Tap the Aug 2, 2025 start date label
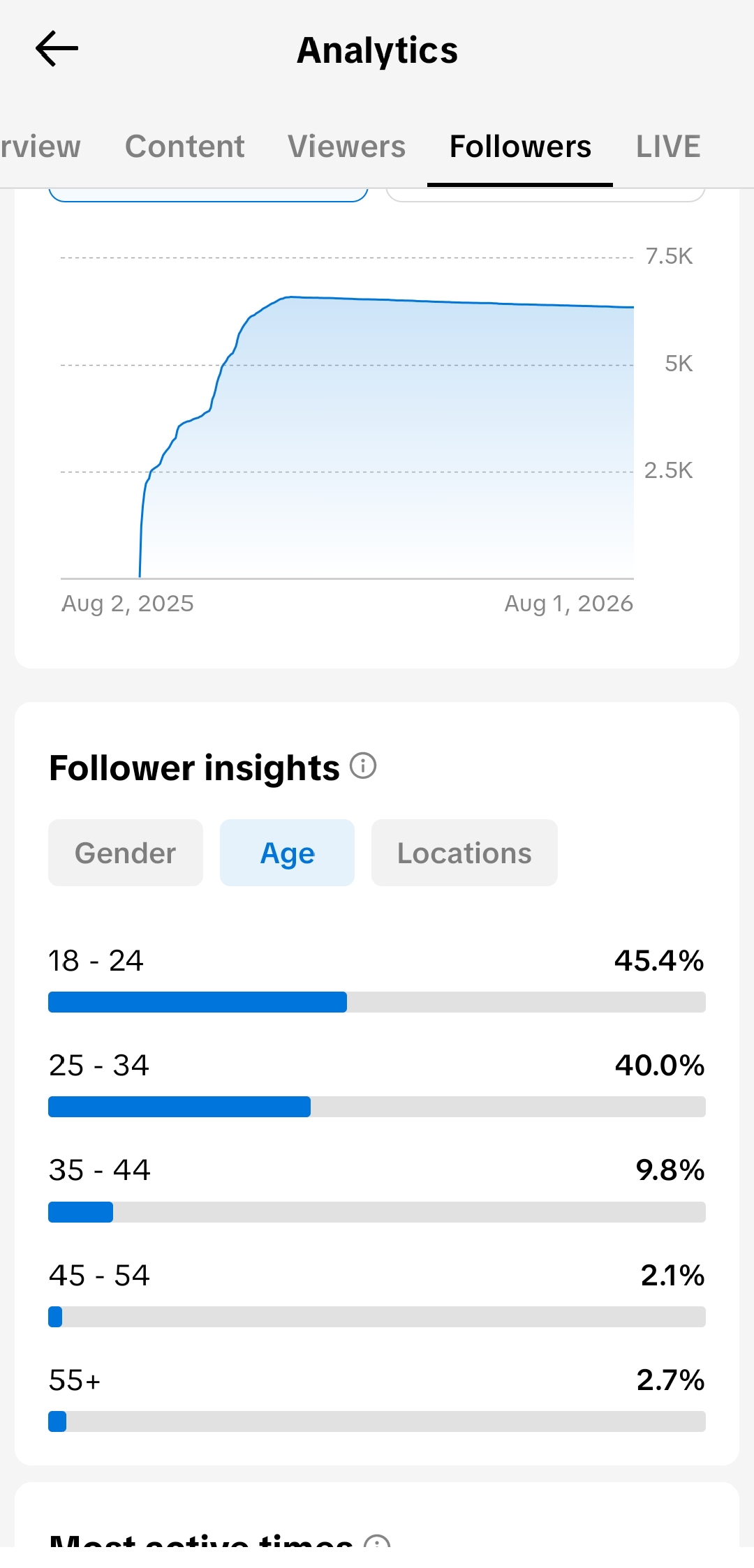Viewport: 754px width, 1568px height. 128,604
